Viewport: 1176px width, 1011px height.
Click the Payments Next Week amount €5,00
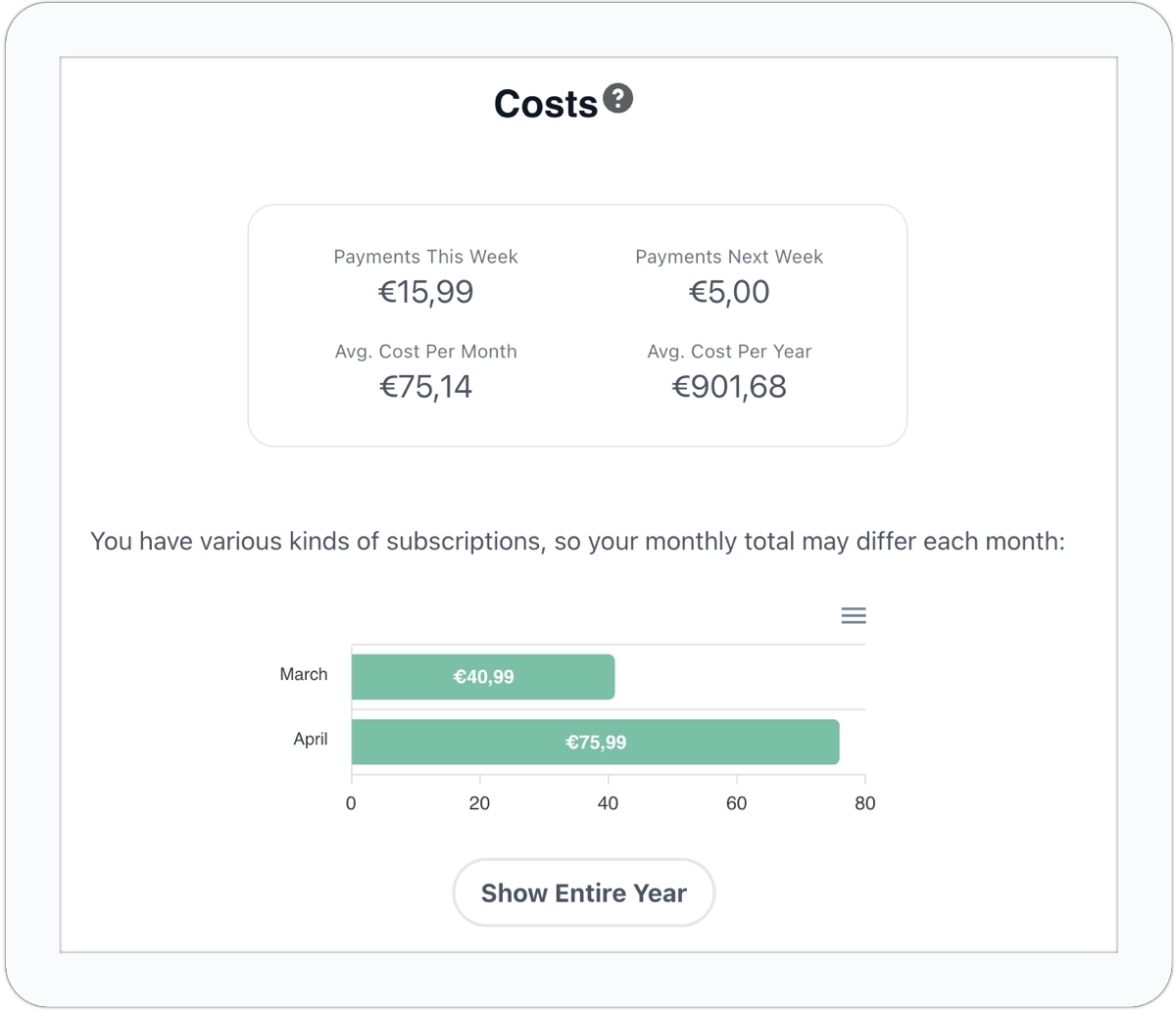(729, 292)
